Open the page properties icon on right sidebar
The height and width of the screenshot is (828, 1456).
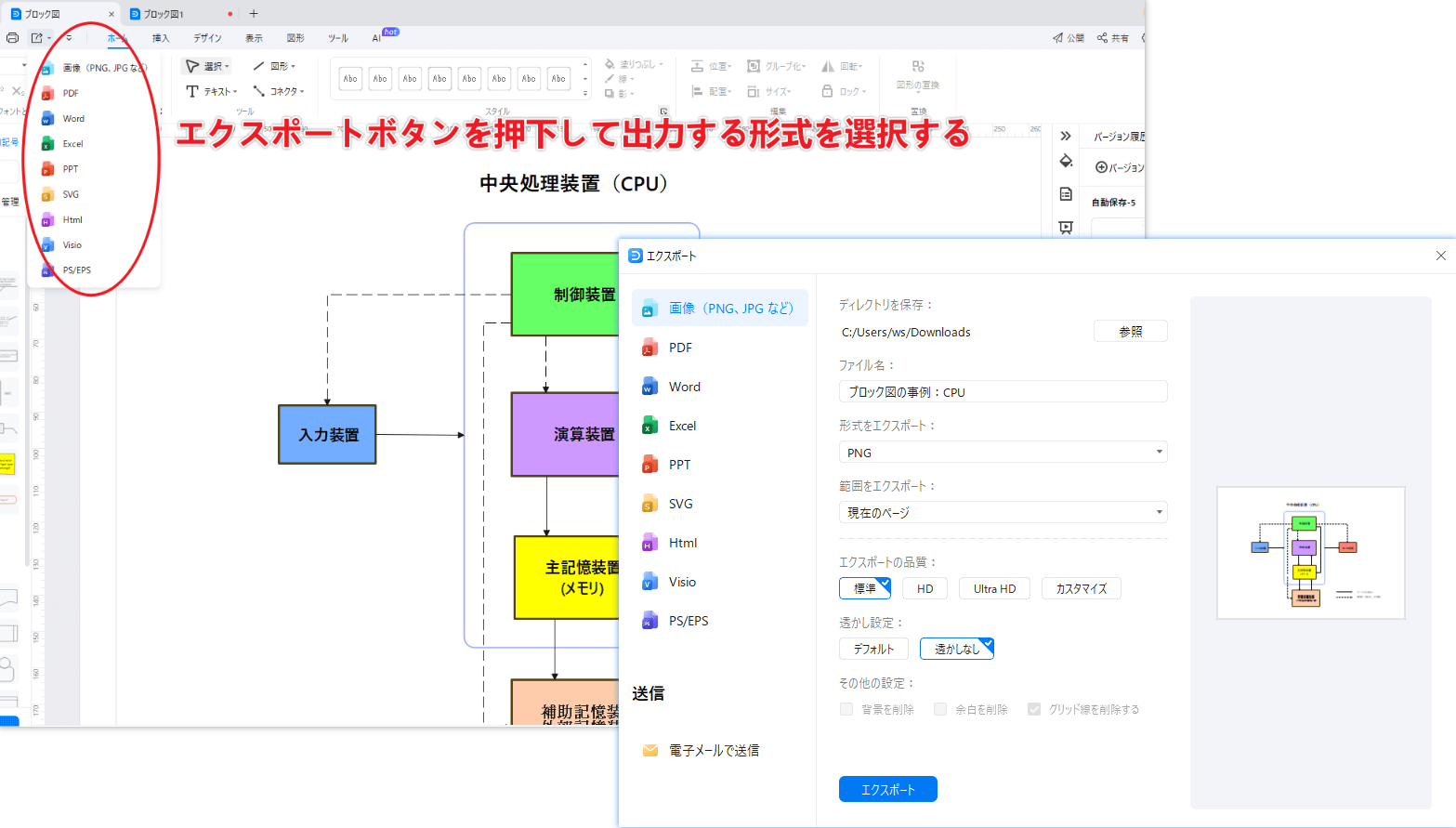(1066, 194)
